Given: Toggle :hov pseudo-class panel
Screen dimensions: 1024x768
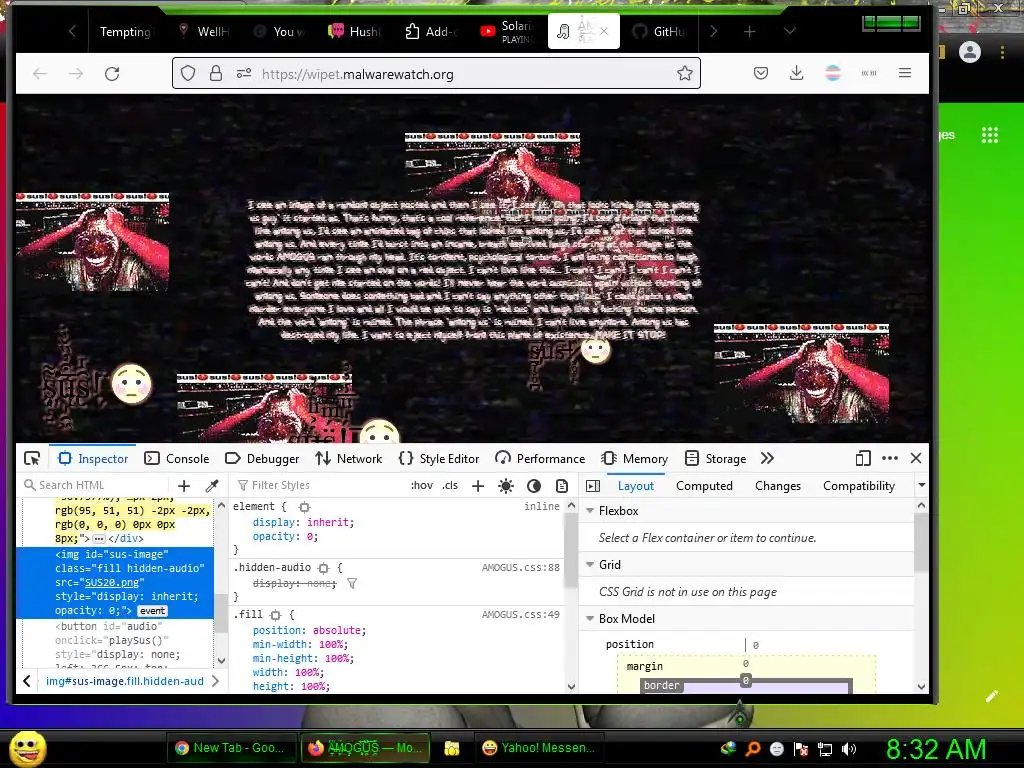Looking at the screenshot, I should [421, 485].
